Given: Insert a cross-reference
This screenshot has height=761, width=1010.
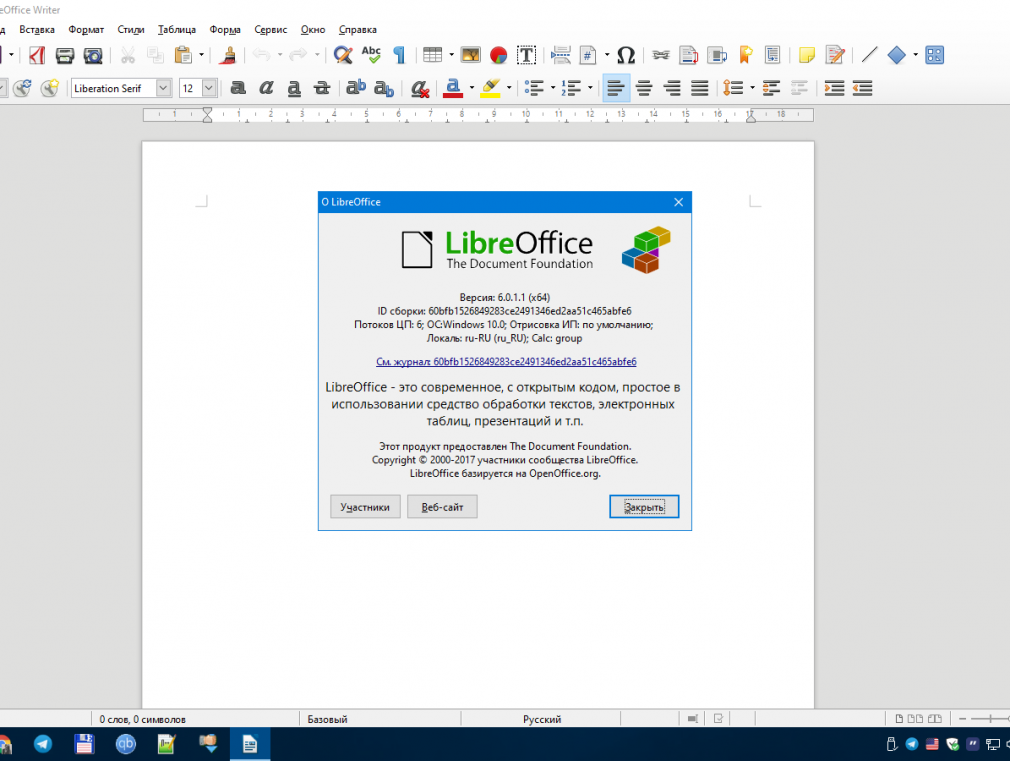Looking at the screenshot, I should 773,55.
